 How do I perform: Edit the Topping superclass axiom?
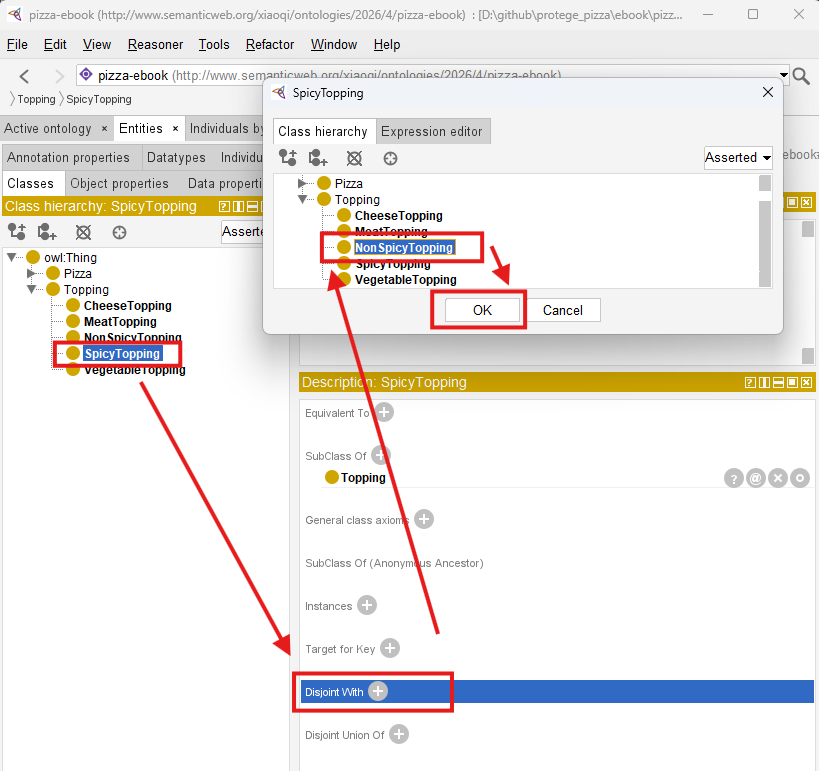[x=800, y=478]
